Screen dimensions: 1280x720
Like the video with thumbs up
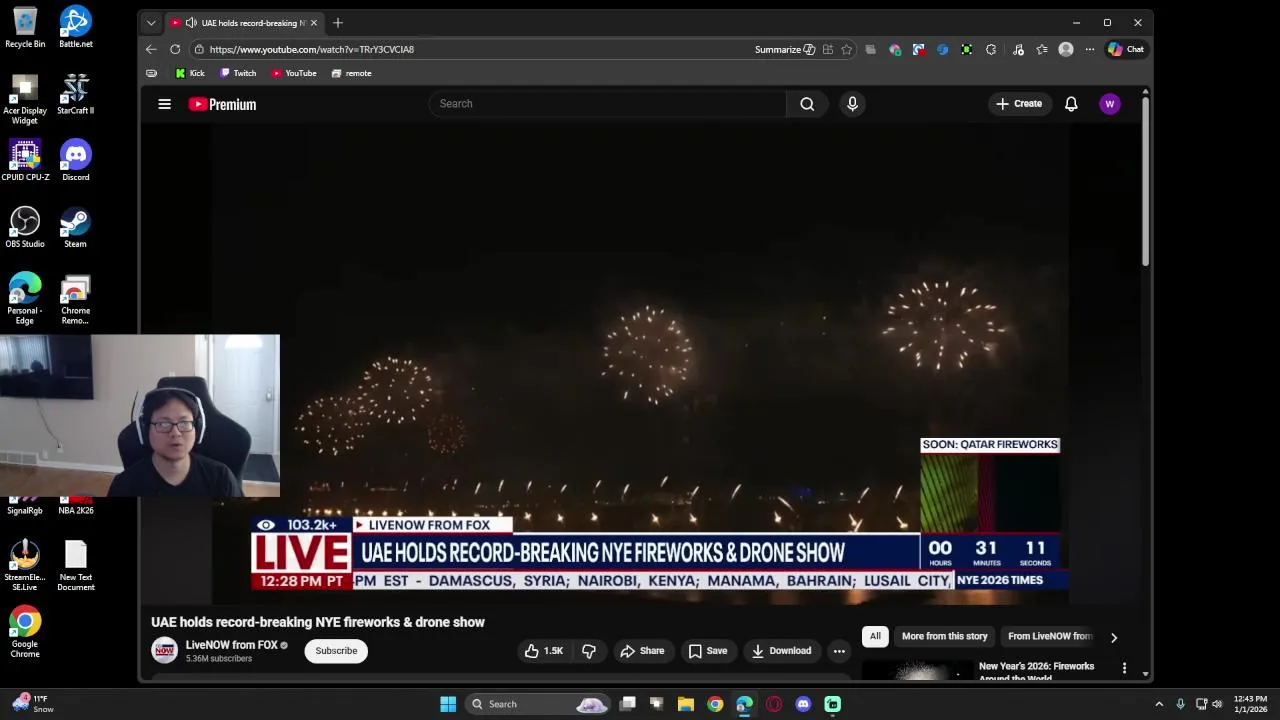544,651
